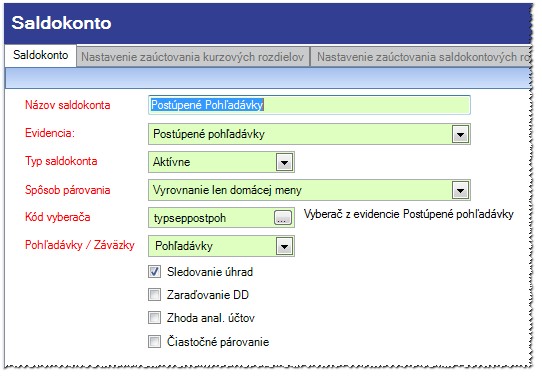Expand the Evidencia dropdown arrow
The height and width of the screenshot is (377, 542).
pyautogui.click(x=460, y=134)
